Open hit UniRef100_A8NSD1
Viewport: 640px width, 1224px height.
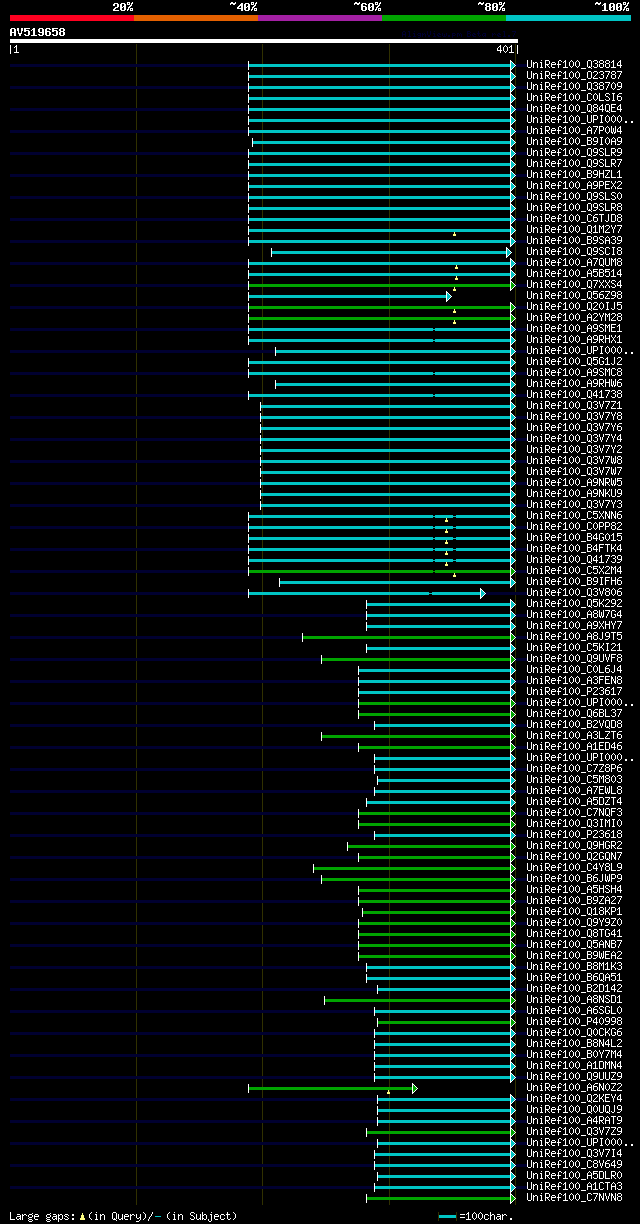pyautogui.click(x=574, y=1000)
